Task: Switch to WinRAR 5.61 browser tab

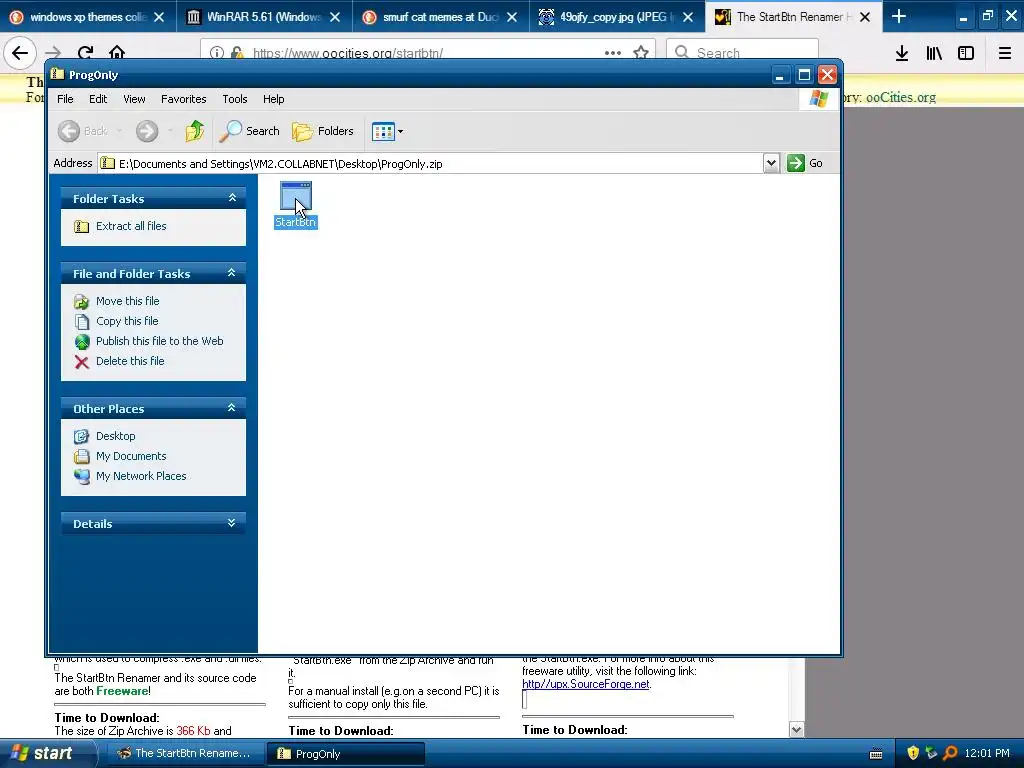Action: [x=264, y=17]
